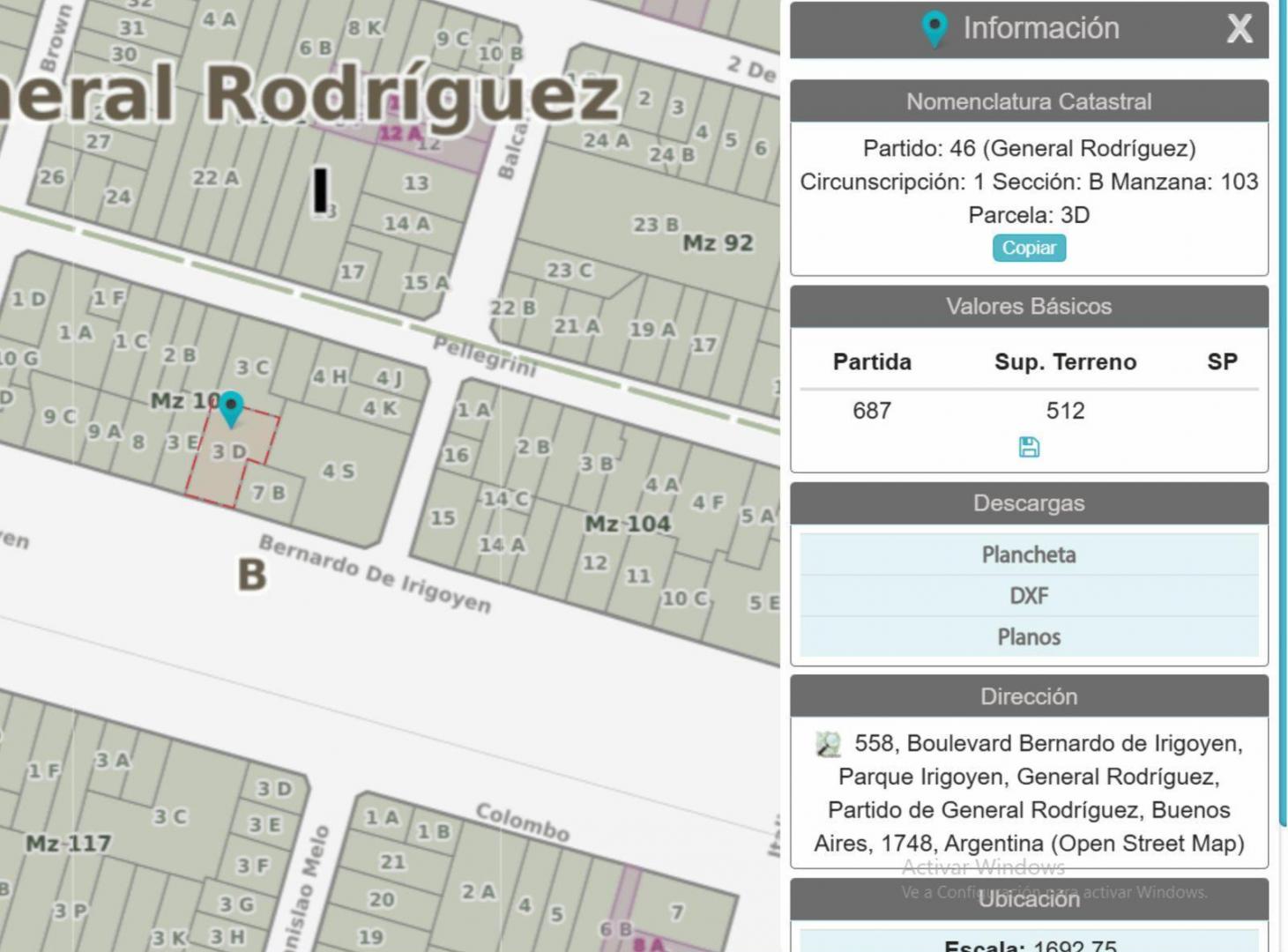Click parcel 4 K on the map
The height and width of the screenshot is (952, 1288).
pos(380,408)
